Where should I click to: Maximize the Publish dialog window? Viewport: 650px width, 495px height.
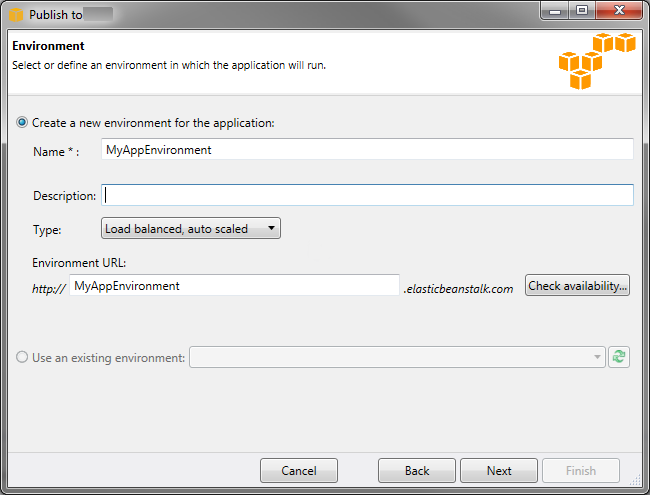581,13
